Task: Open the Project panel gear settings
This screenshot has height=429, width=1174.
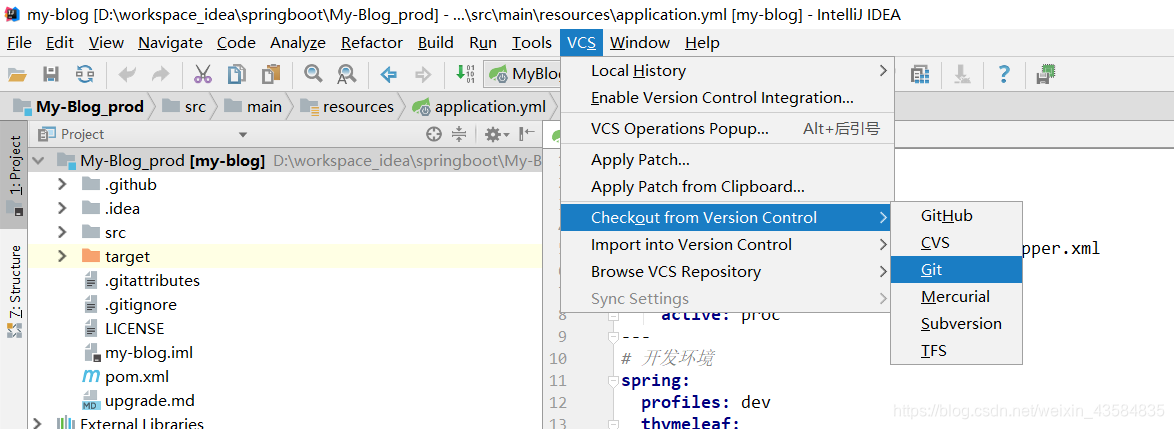Action: [x=496, y=134]
